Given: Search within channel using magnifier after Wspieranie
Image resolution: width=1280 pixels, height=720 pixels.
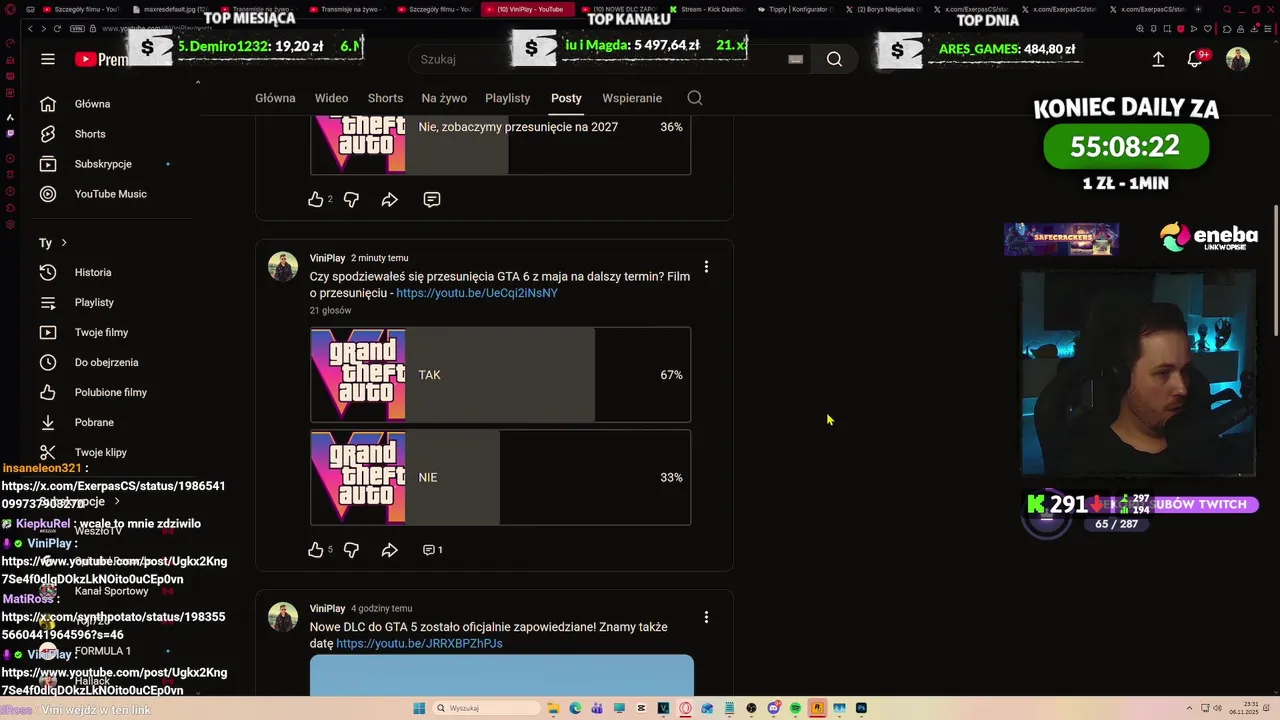Looking at the screenshot, I should pyautogui.click(x=695, y=98).
